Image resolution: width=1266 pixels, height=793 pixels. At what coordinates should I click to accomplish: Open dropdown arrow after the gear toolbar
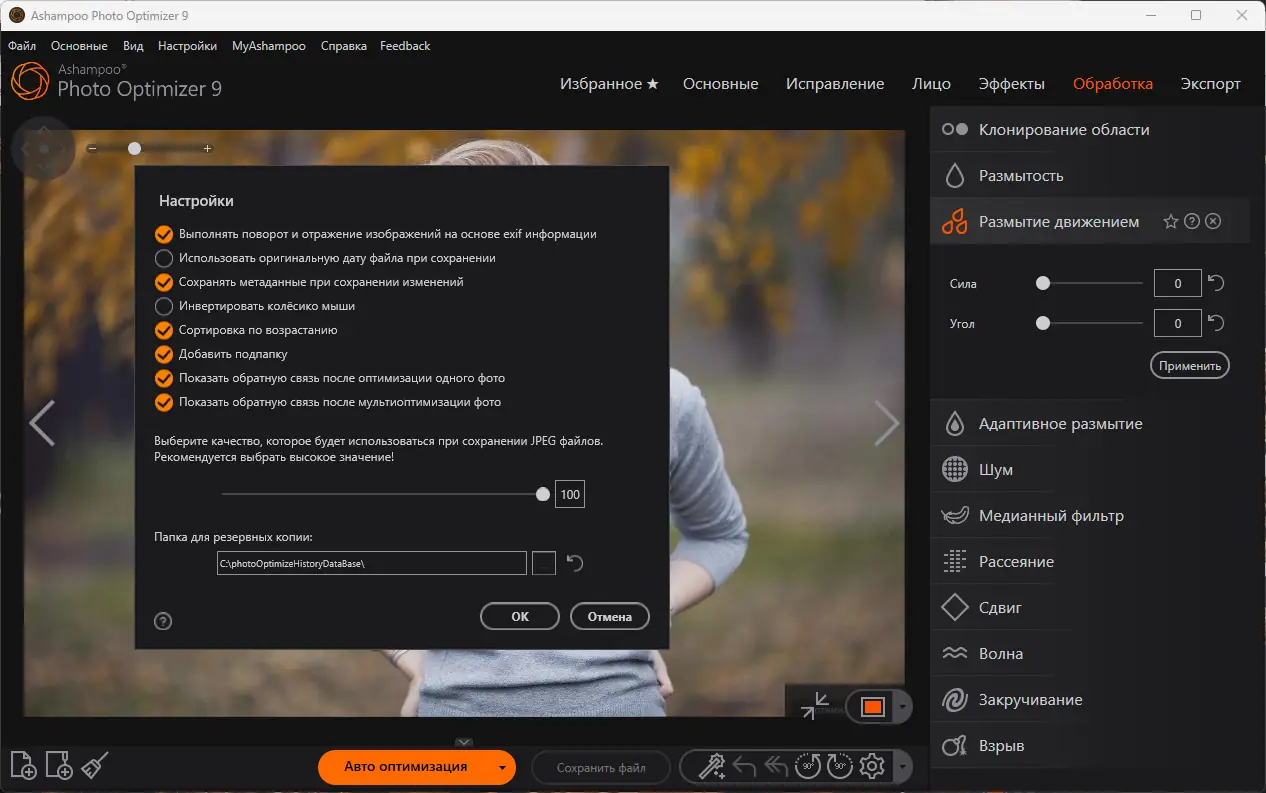point(904,768)
